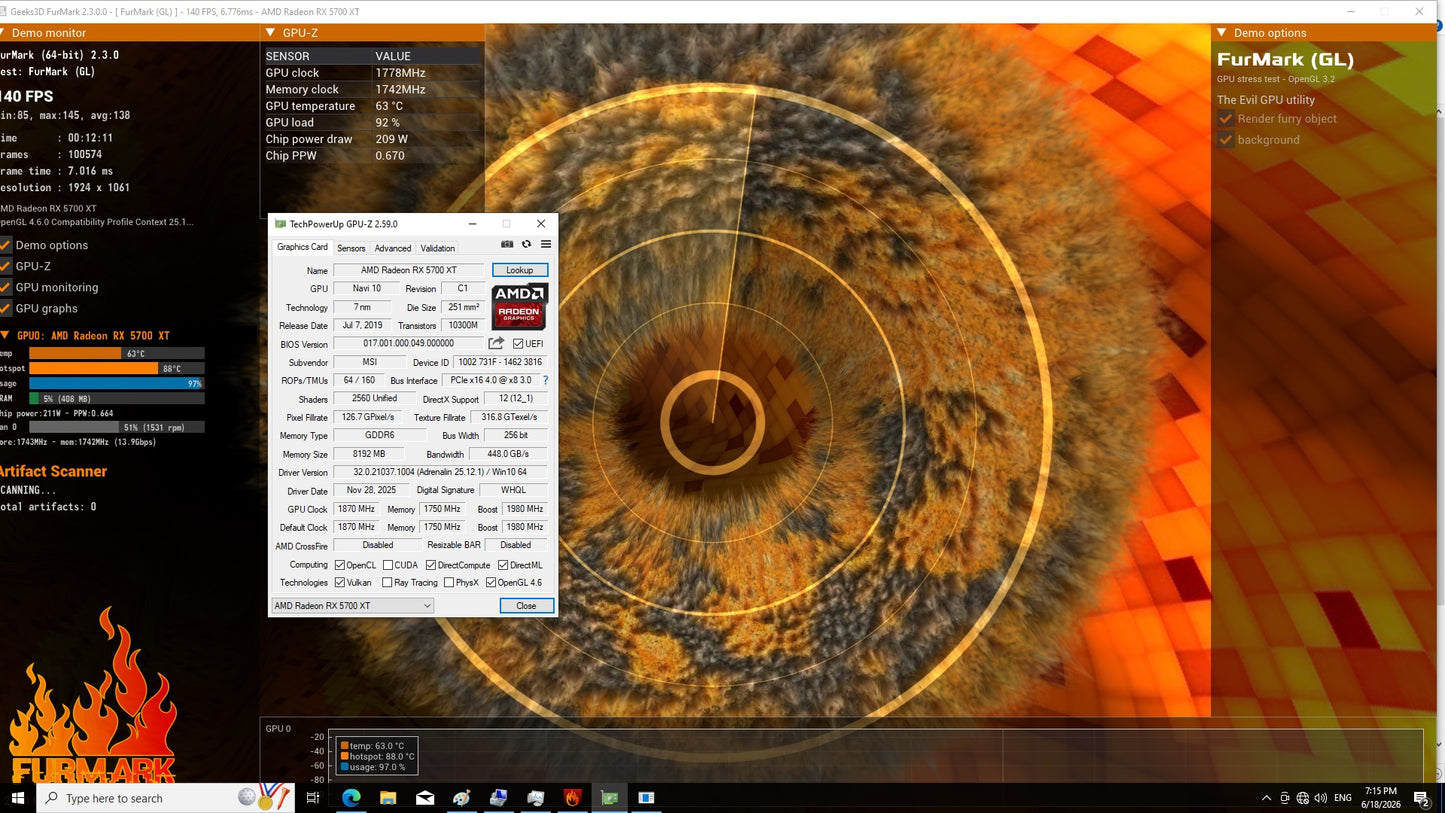Open the GPU-Z hamburger menu
Viewport: 1445px width, 813px height.
[x=546, y=244]
